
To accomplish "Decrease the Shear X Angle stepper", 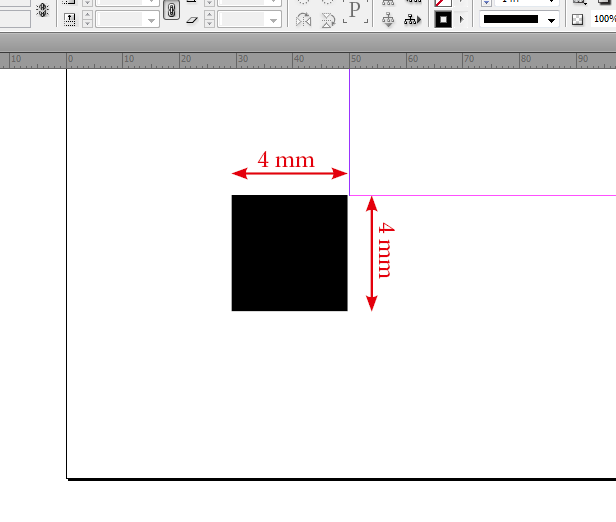I will [209, 23].
